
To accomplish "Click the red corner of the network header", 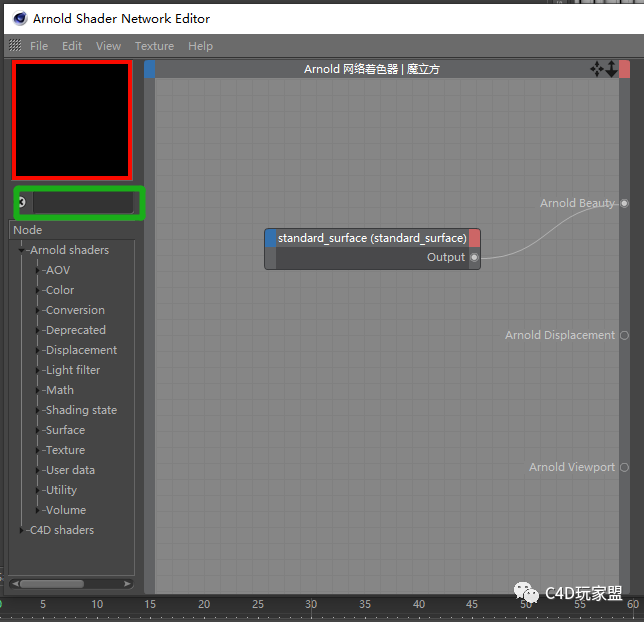I will click(x=624, y=69).
